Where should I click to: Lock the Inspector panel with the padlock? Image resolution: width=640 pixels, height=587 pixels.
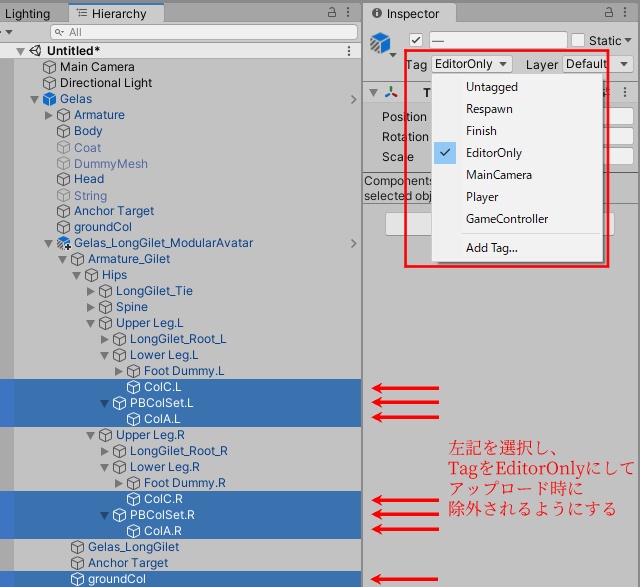[609, 12]
